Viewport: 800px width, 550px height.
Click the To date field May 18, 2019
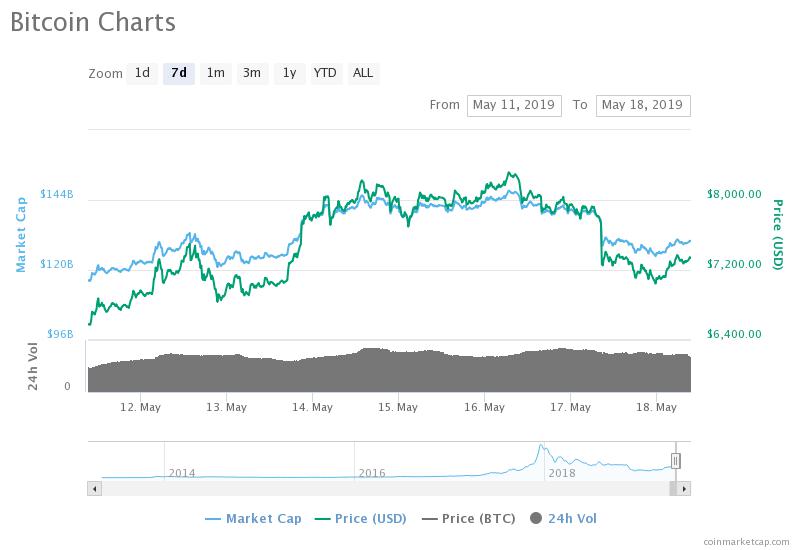[x=643, y=106]
